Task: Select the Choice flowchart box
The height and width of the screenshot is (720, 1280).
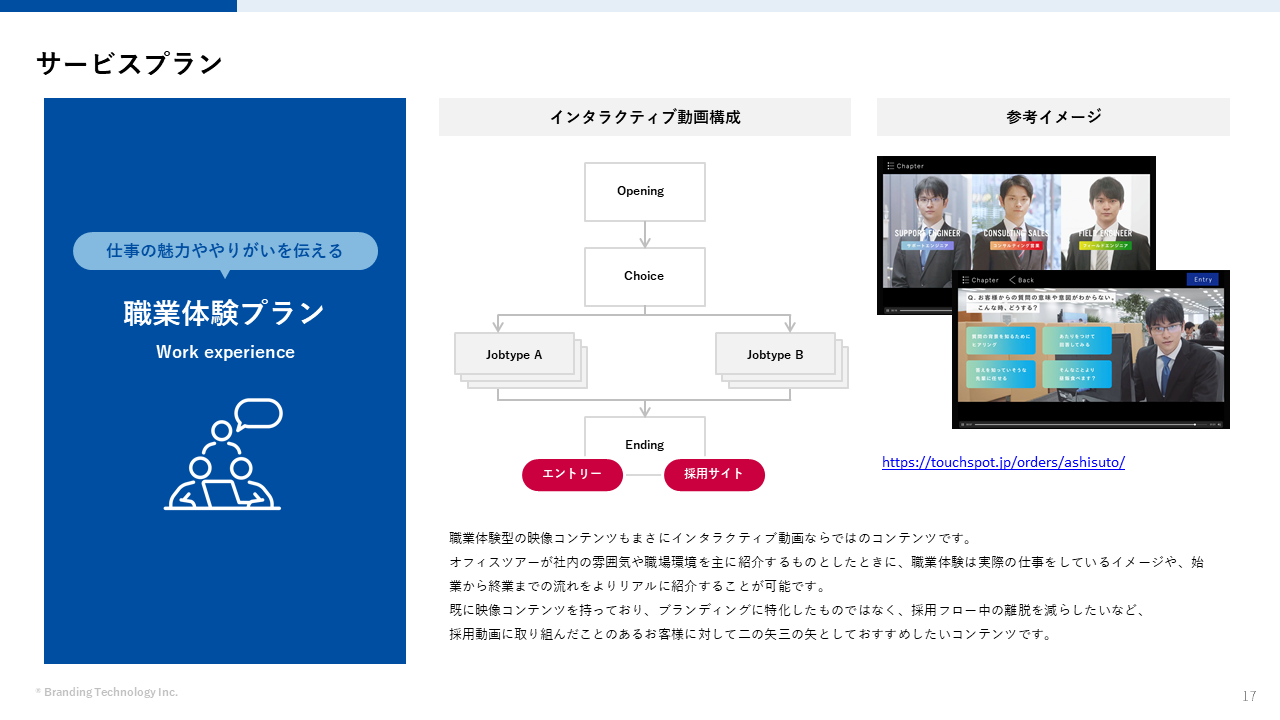Action: tap(645, 276)
